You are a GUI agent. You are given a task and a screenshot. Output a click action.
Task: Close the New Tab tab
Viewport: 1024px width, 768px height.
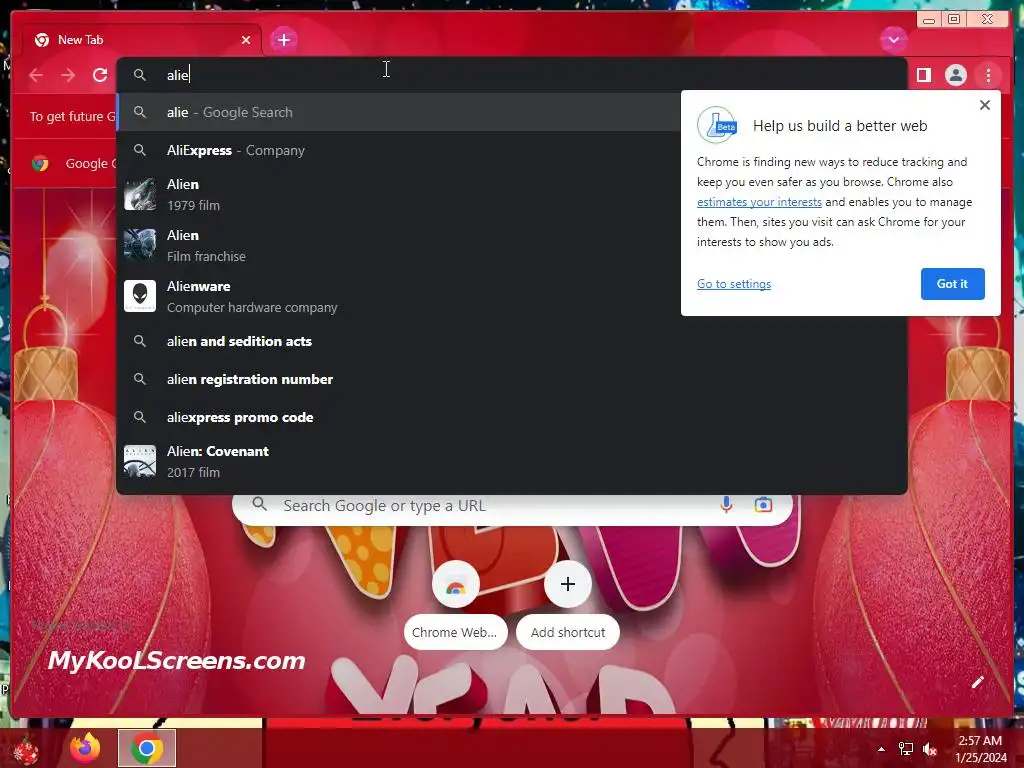click(246, 40)
